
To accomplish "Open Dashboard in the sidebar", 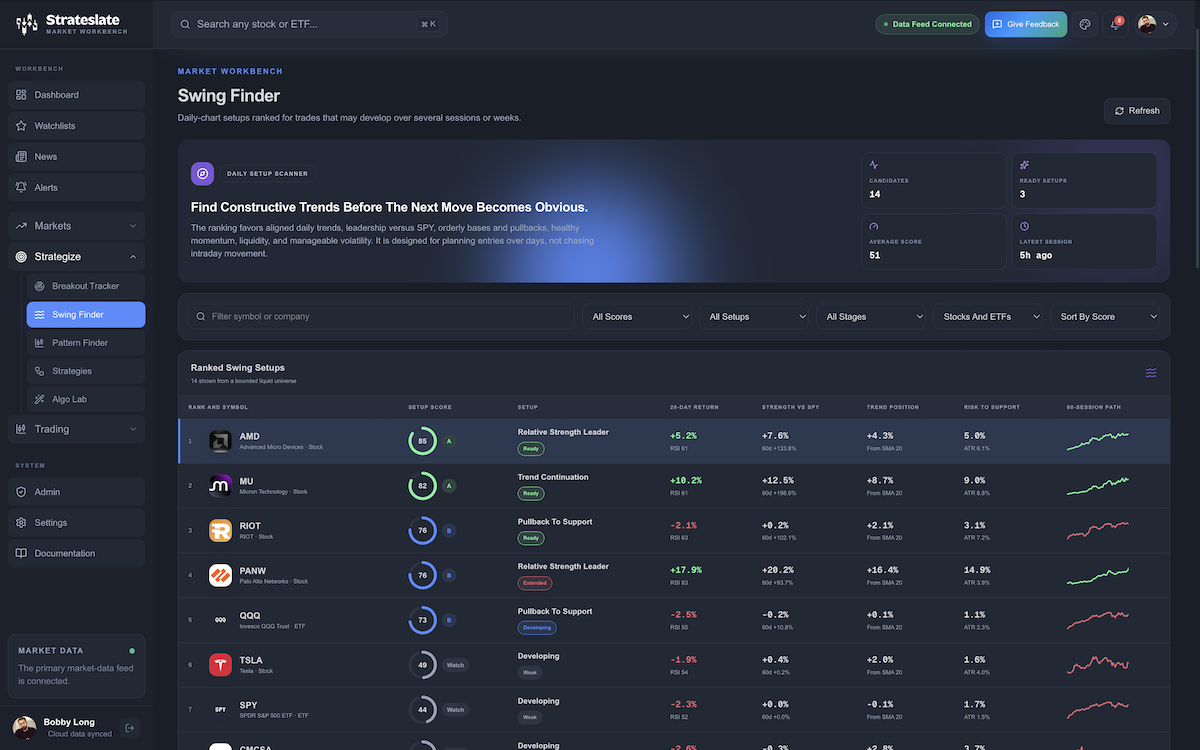I will pos(77,95).
